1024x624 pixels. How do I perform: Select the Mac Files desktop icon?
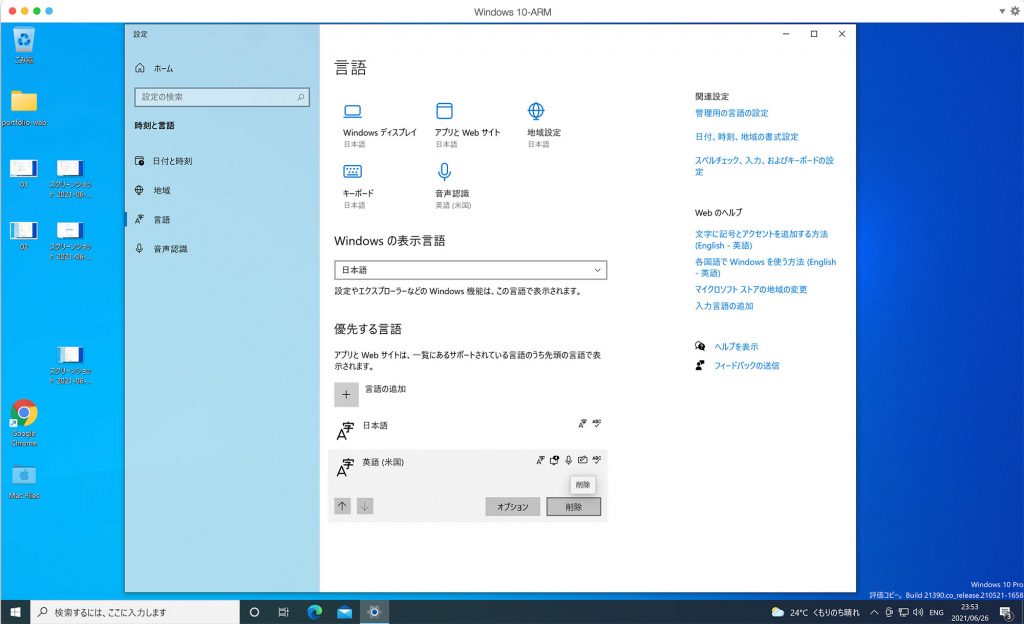pos(24,482)
